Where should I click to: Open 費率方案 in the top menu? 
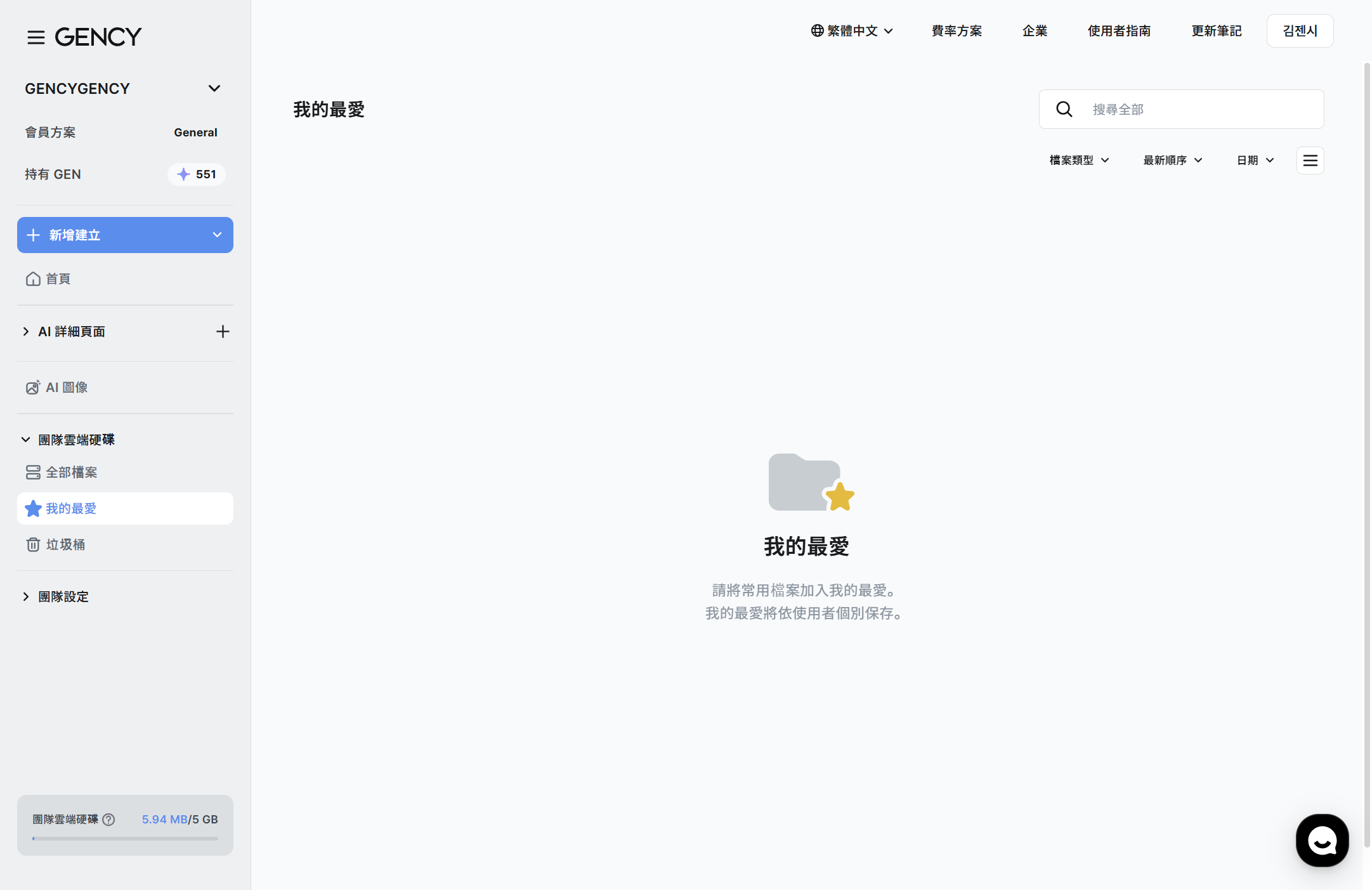click(x=957, y=30)
